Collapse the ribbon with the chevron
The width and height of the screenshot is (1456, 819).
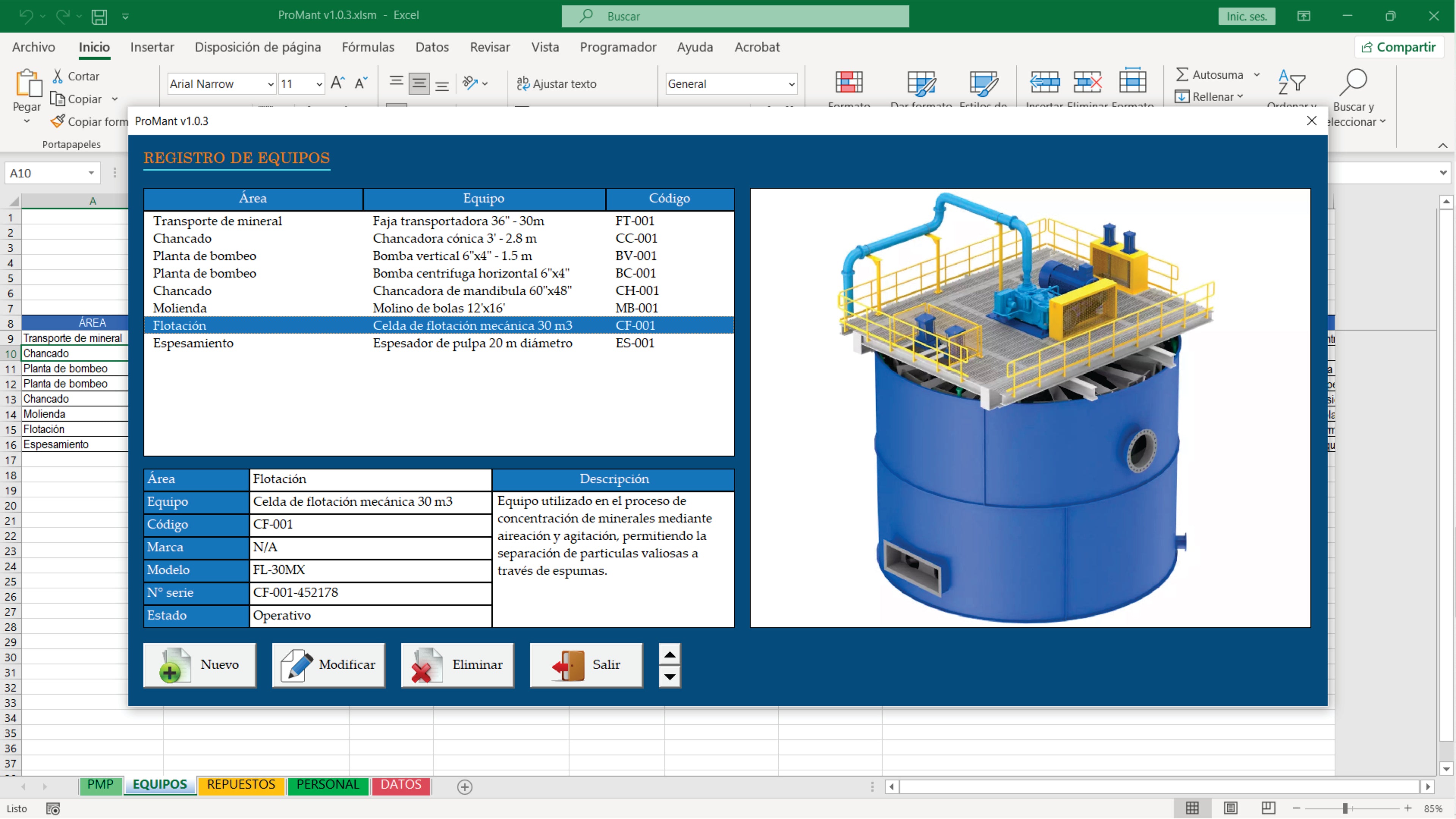1442,145
